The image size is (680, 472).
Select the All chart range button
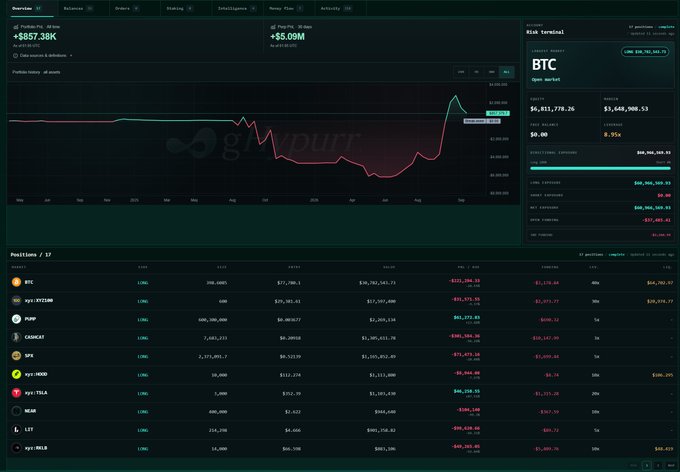507,72
